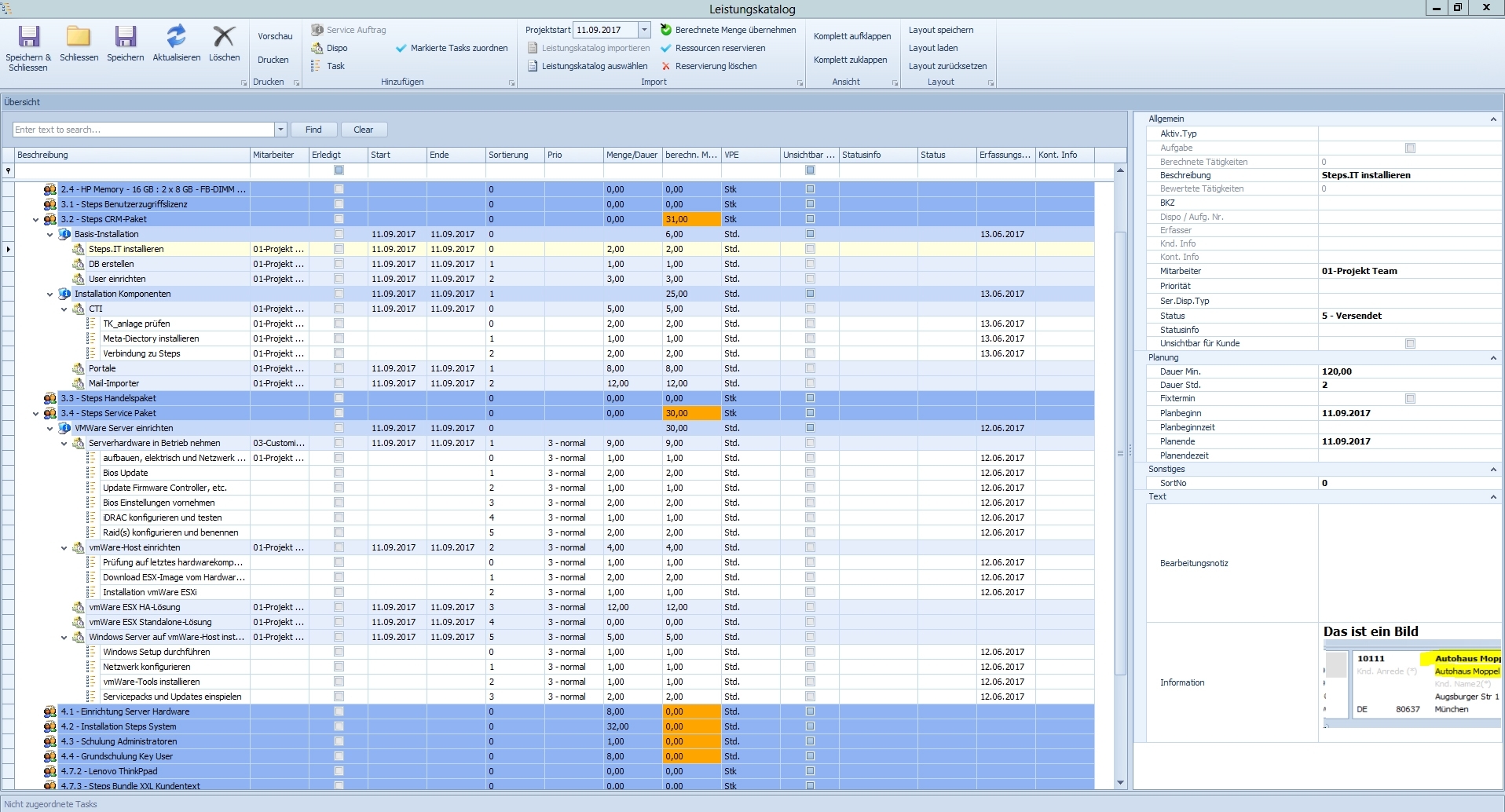Click Berechnete Menge übernehmen

pos(734,30)
